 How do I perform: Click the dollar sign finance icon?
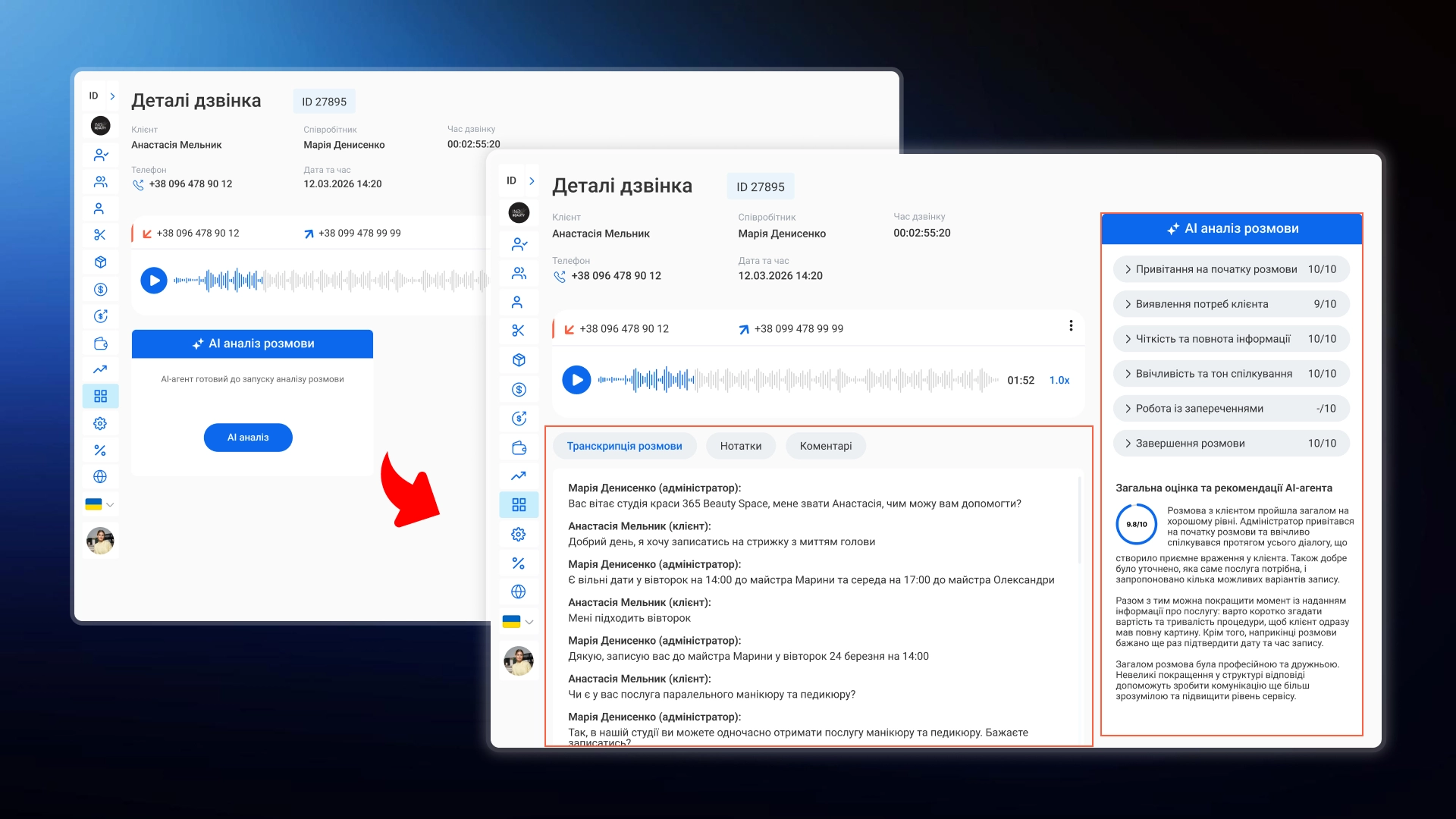tap(519, 389)
